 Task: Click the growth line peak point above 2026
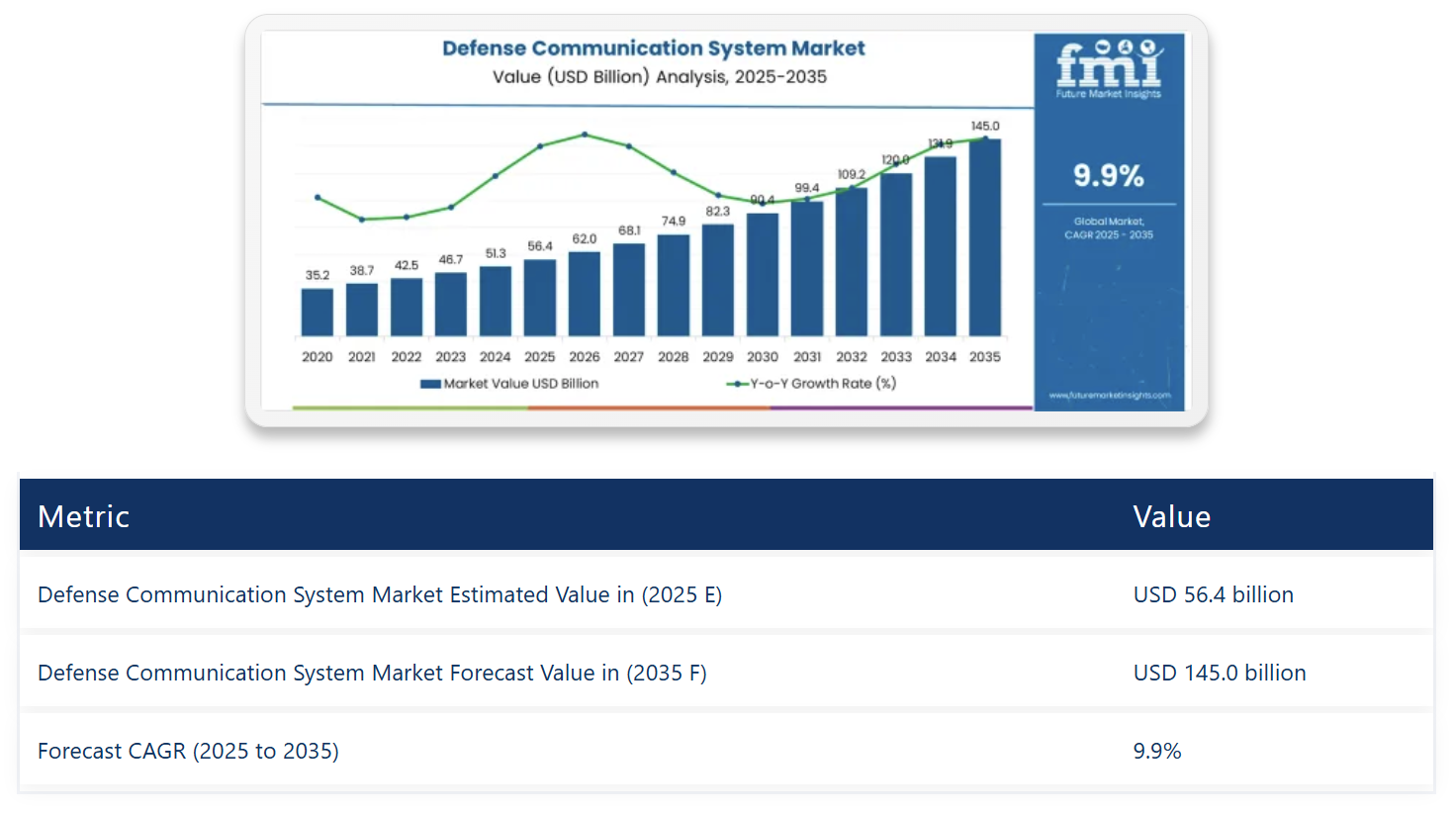coord(585,135)
